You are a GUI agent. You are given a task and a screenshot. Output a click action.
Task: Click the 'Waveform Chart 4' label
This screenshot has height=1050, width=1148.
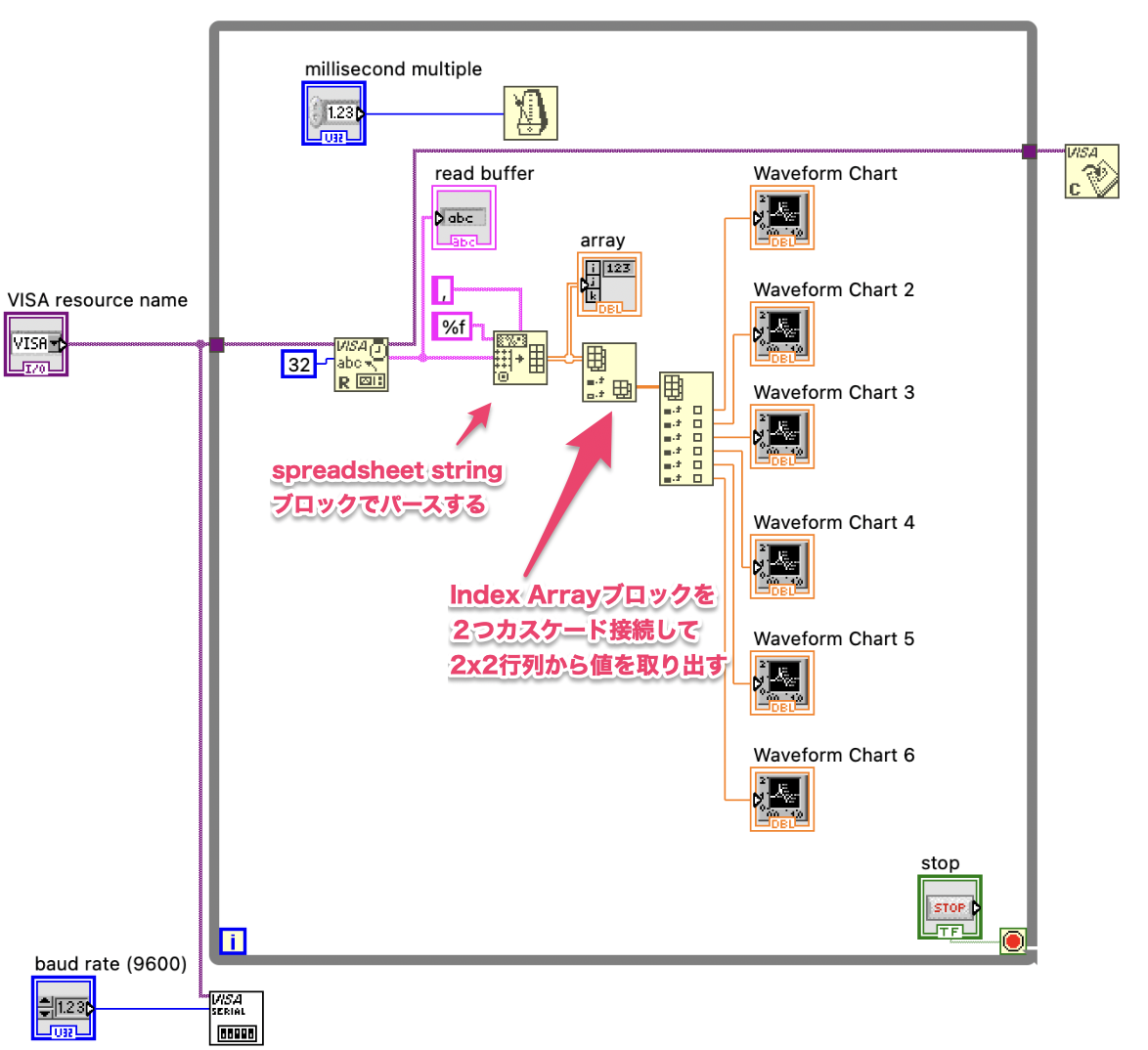pyautogui.click(x=834, y=522)
